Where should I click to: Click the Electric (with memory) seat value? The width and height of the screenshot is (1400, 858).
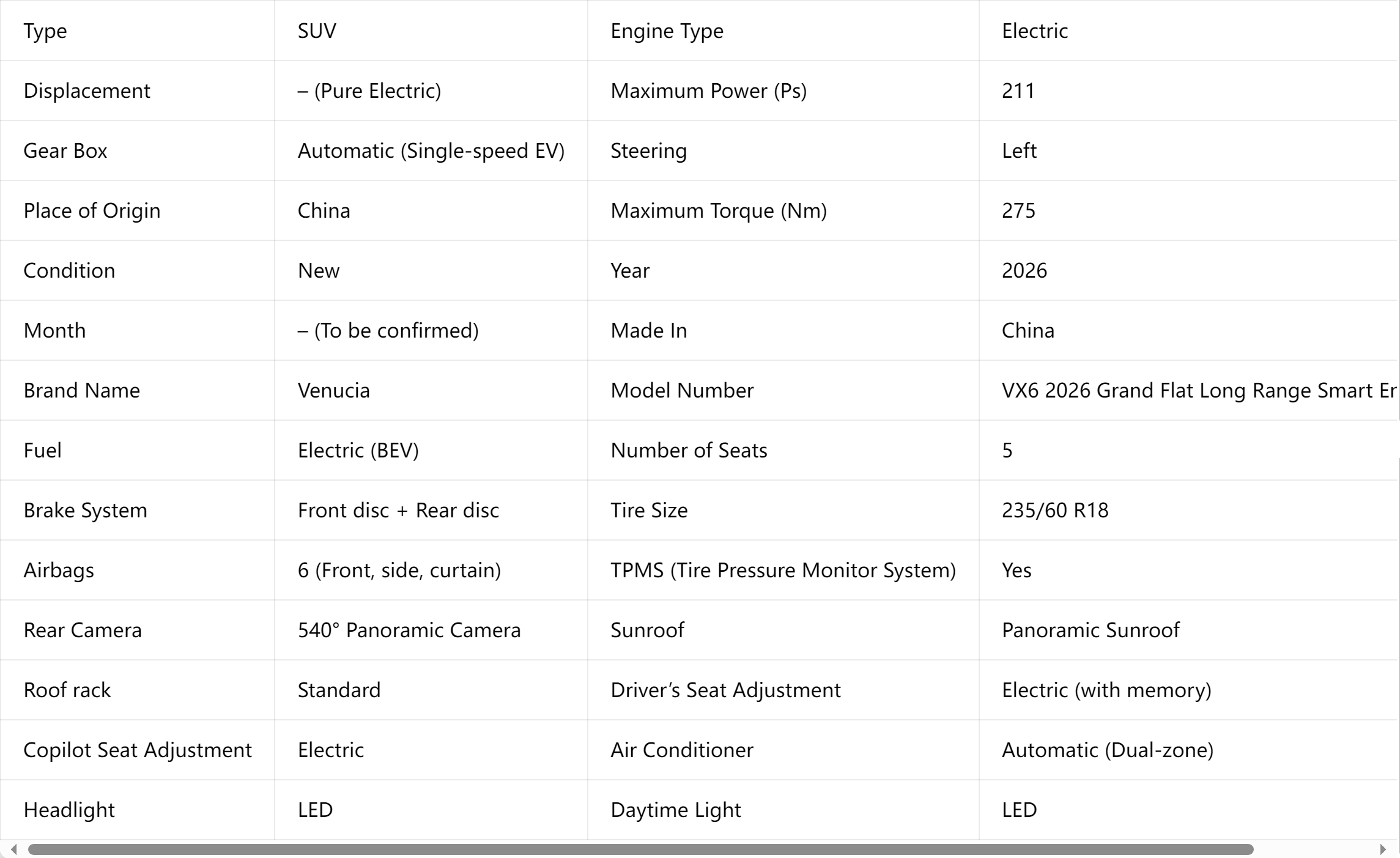[x=1106, y=690]
